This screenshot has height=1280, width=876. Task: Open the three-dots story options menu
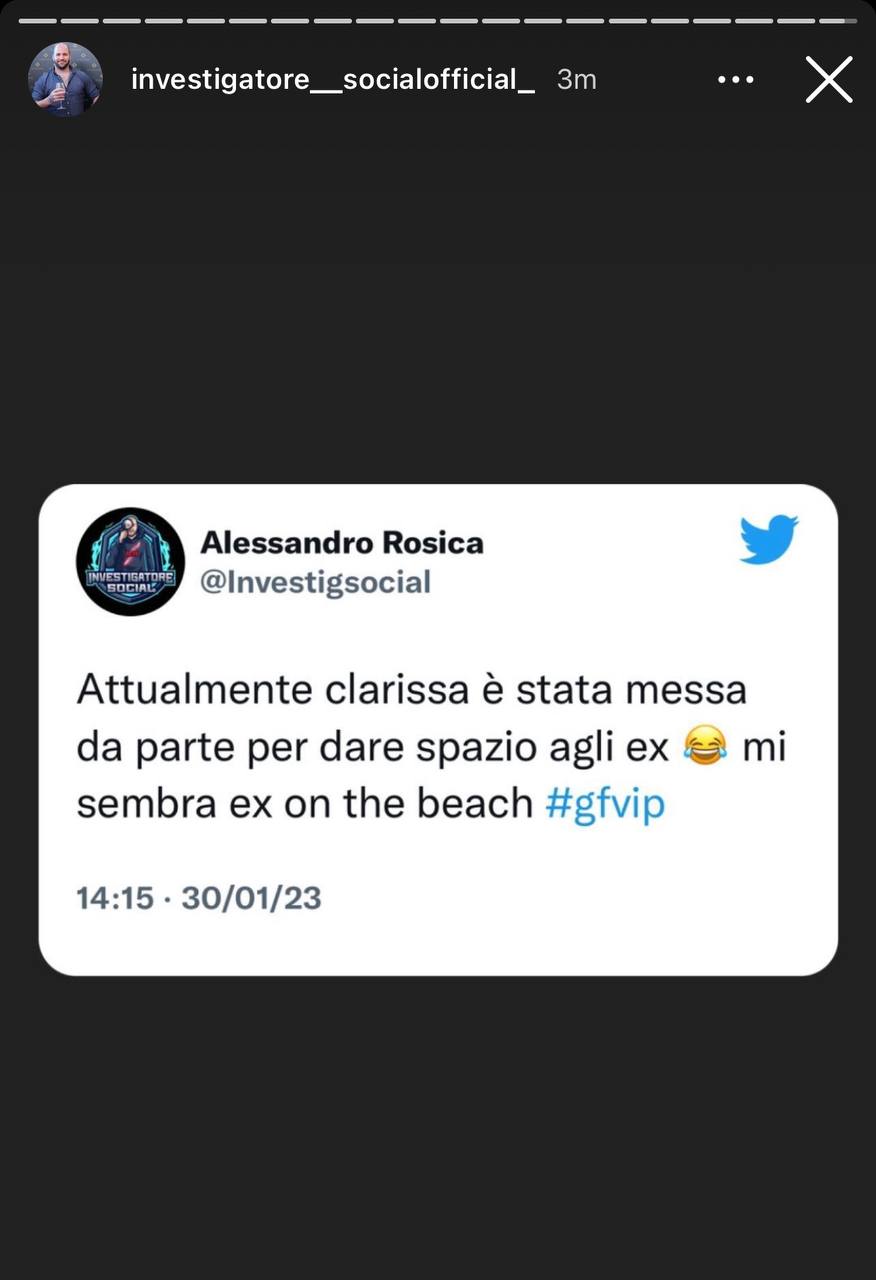click(x=735, y=80)
